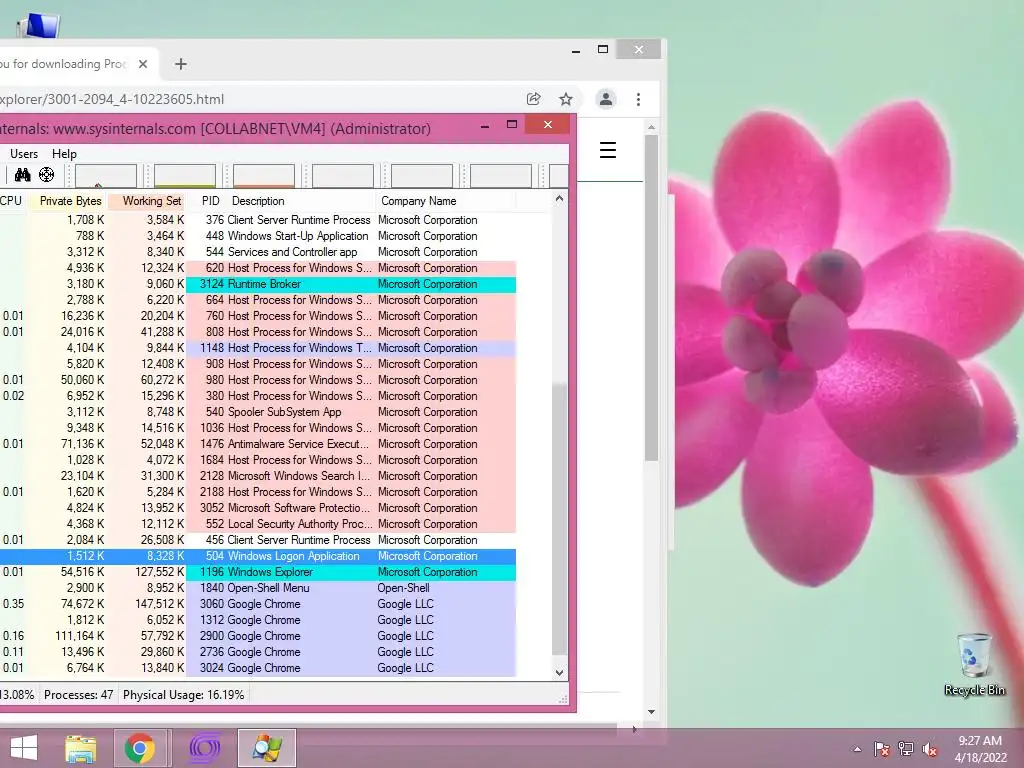Select Windows Start-Up Application row
The height and width of the screenshot is (768, 1024).
(x=258, y=236)
